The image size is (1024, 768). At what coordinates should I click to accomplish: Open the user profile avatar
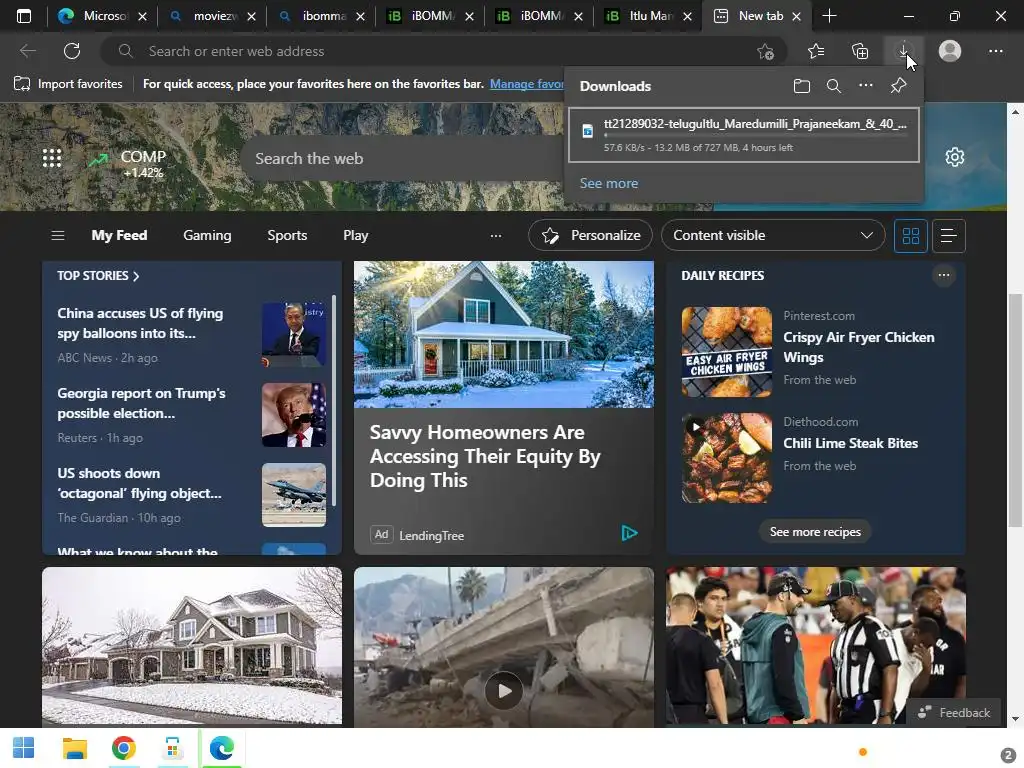[950, 51]
